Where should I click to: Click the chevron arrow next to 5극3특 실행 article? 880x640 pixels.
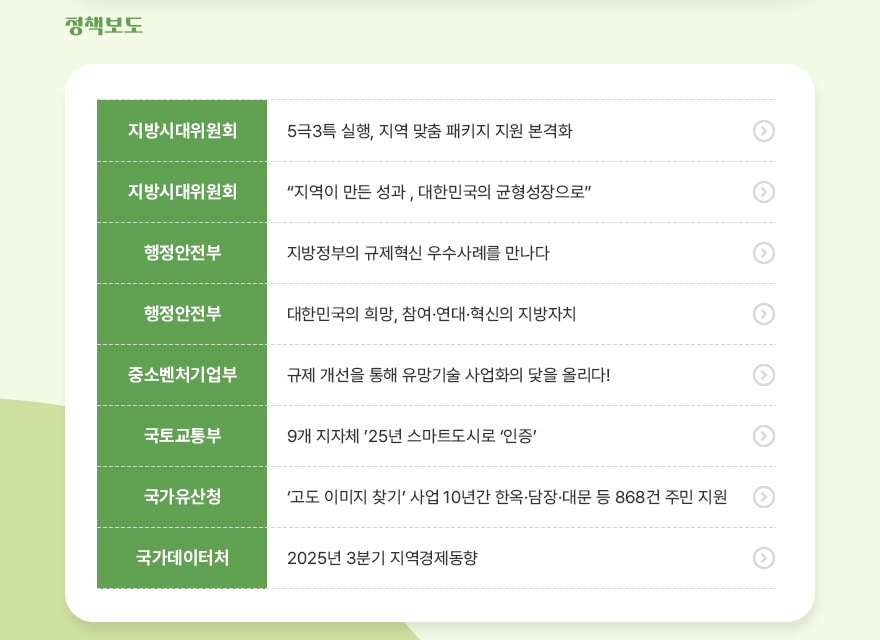pos(764,131)
